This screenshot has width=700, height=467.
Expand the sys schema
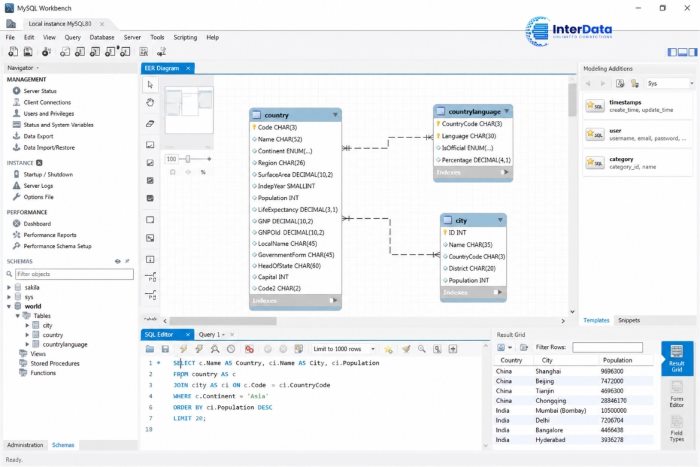9,297
